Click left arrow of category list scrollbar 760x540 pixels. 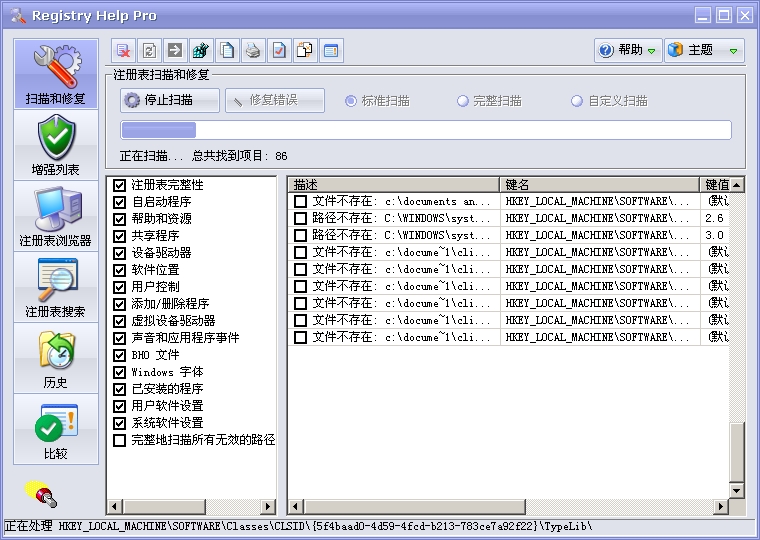point(114,507)
